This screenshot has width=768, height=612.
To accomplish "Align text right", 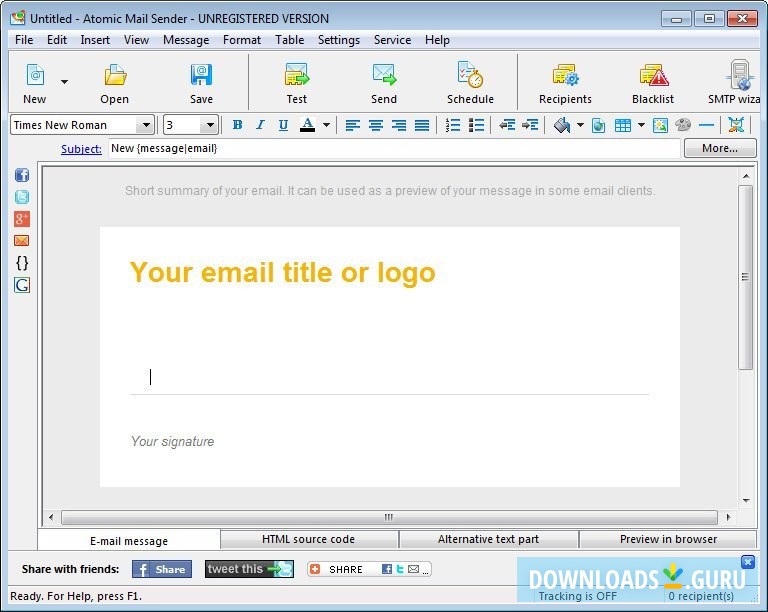I will (x=399, y=125).
